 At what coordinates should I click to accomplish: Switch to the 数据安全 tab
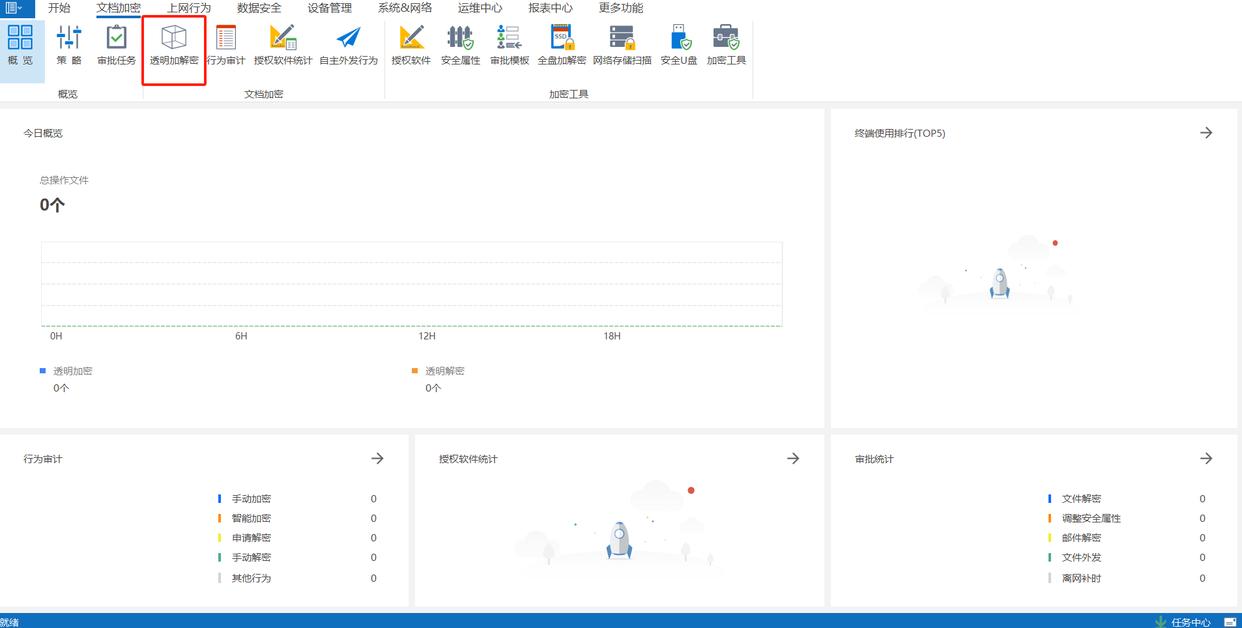(x=259, y=8)
